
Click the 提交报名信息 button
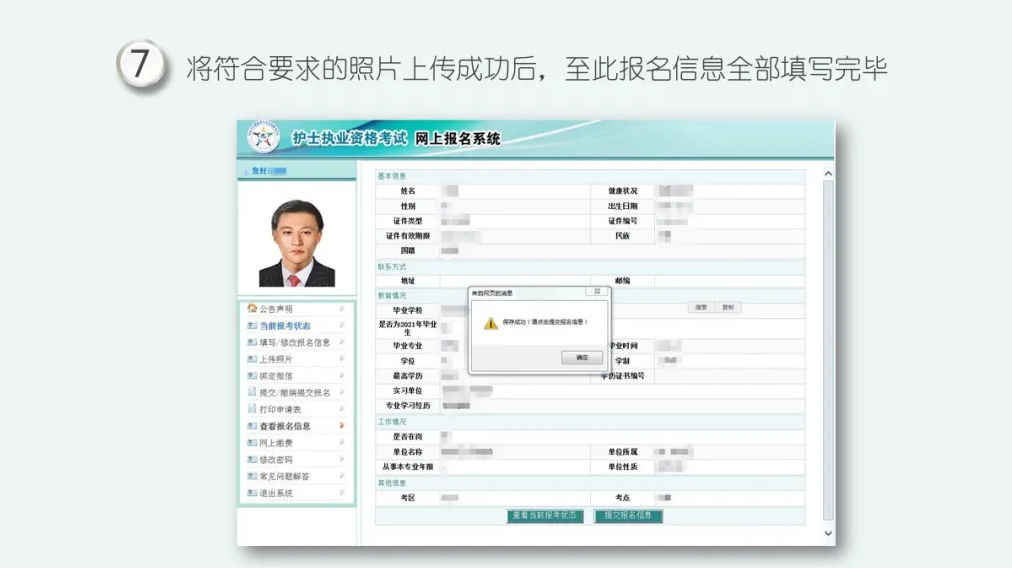click(628, 516)
